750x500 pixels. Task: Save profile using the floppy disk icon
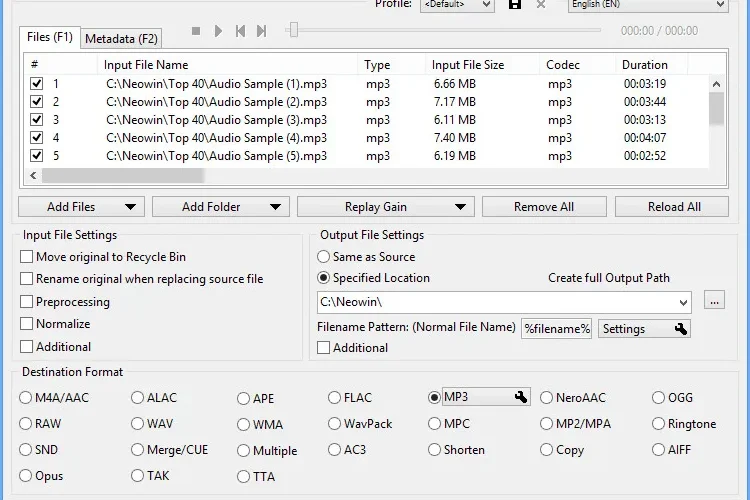pyautogui.click(x=515, y=5)
